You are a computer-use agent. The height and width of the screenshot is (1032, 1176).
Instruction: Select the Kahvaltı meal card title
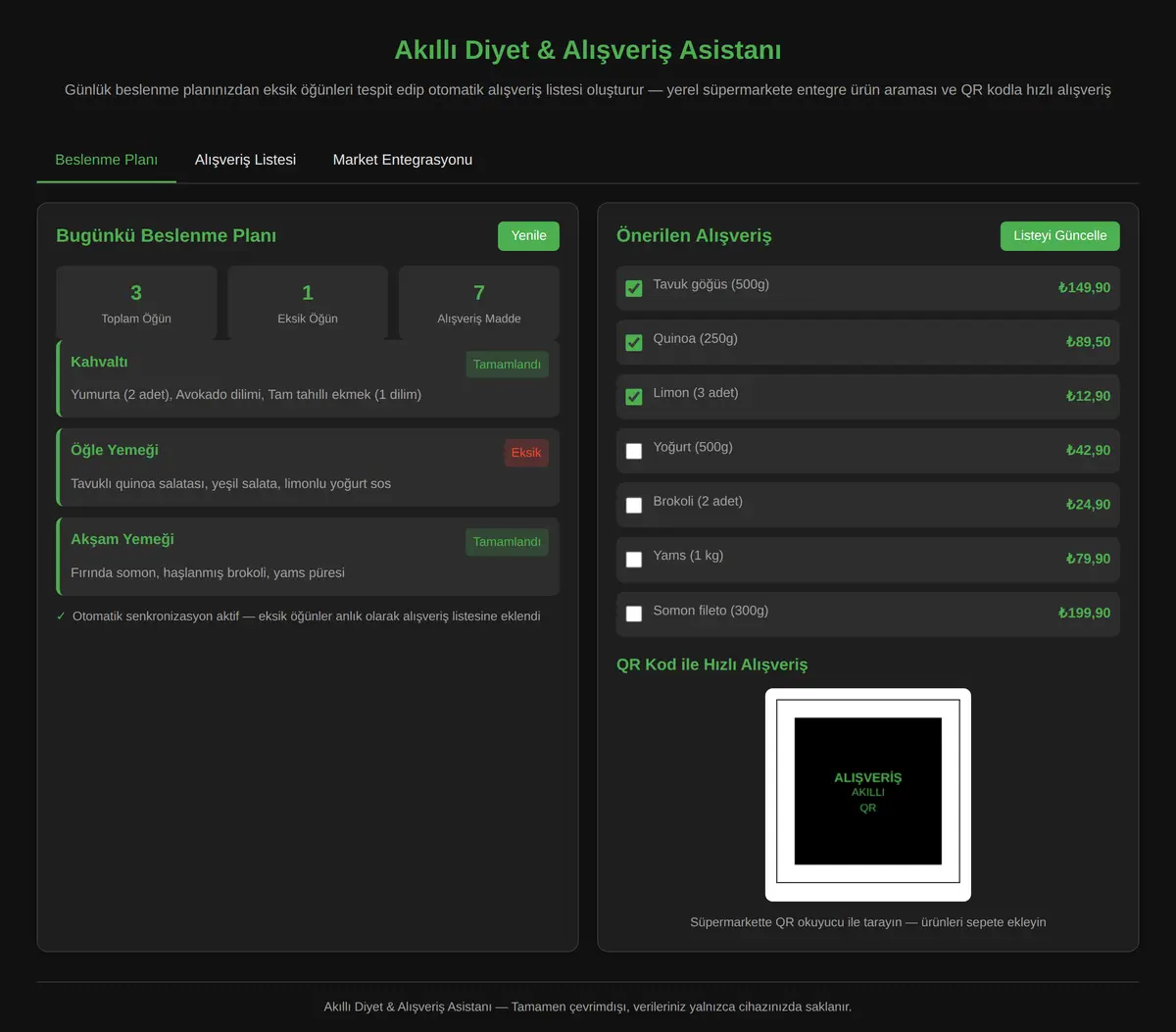pyautogui.click(x=99, y=362)
